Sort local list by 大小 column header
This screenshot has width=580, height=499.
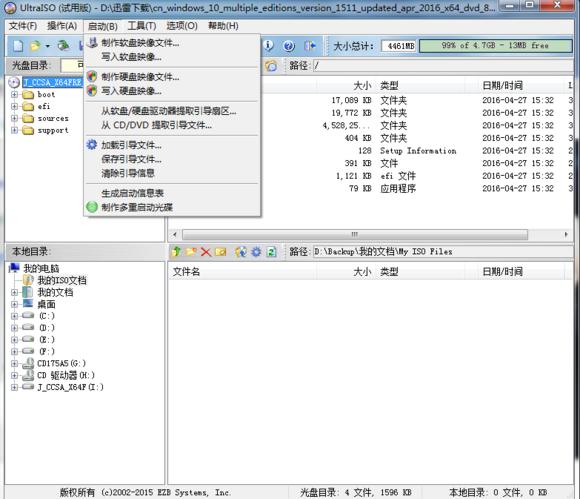[345, 272]
